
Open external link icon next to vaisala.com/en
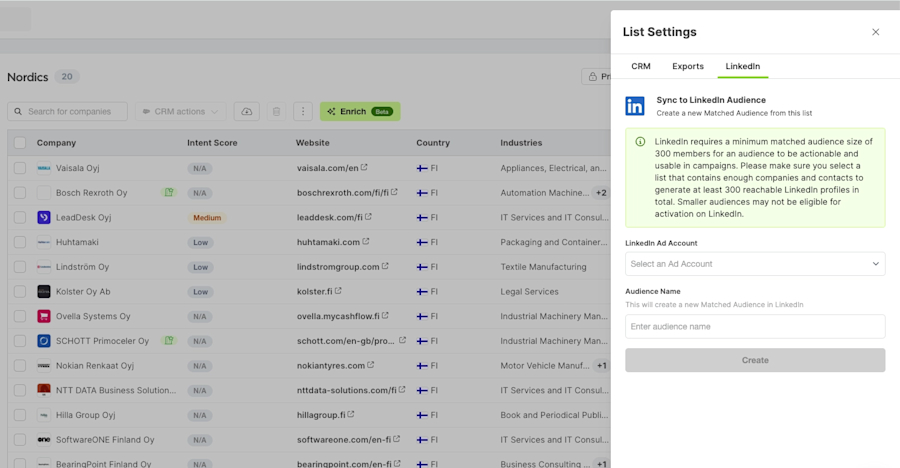(x=364, y=167)
